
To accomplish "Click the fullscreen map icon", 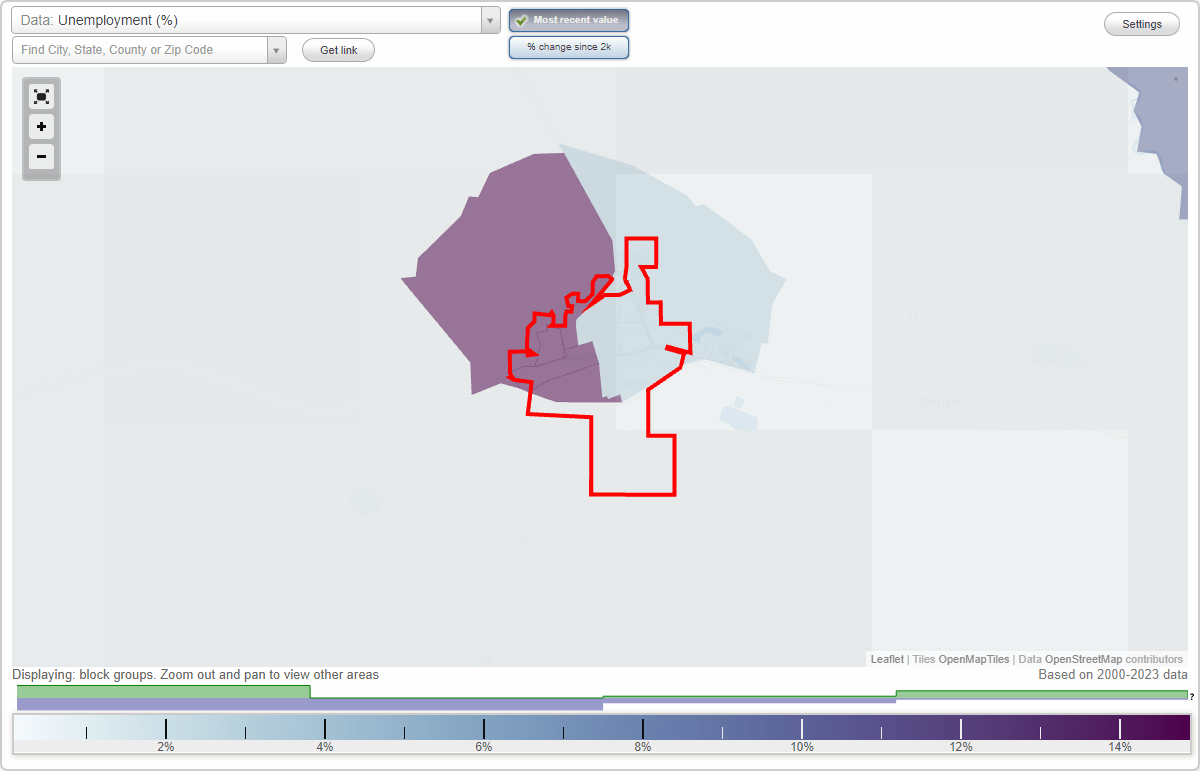I will [41, 96].
